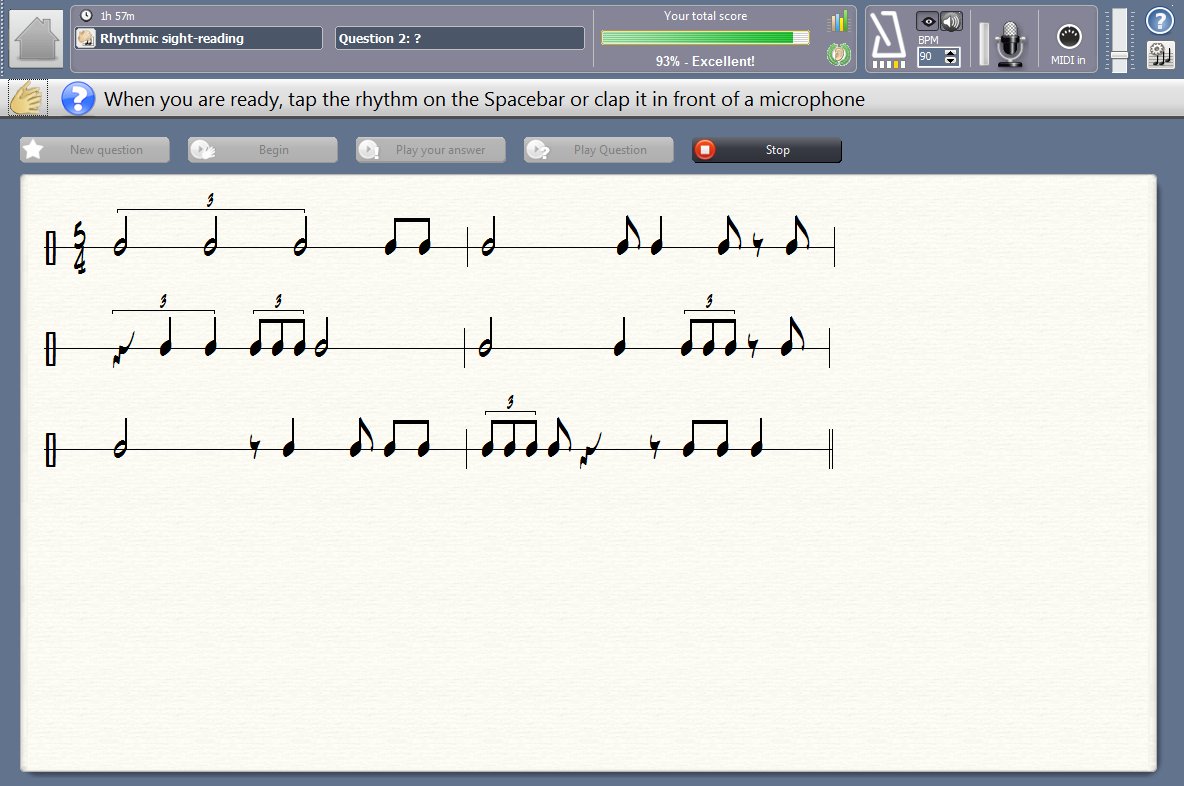The image size is (1184, 786).
Task: Toggle the metronome speaker sound button
Action: click(x=950, y=21)
